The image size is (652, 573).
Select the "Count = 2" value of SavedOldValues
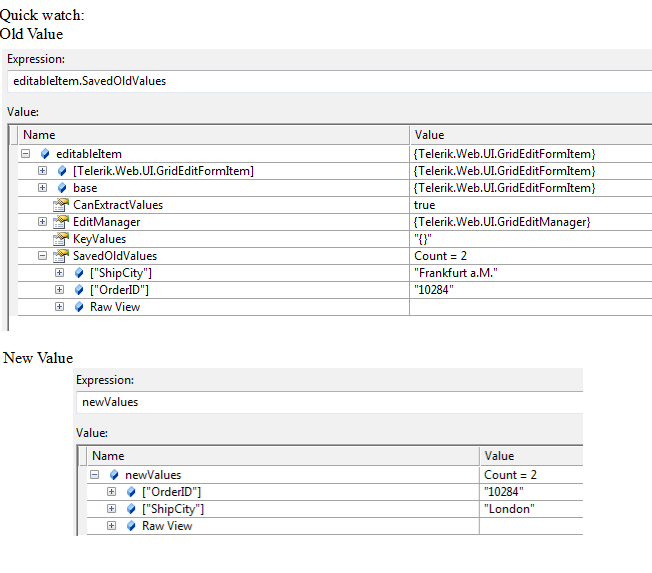(x=440, y=256)
